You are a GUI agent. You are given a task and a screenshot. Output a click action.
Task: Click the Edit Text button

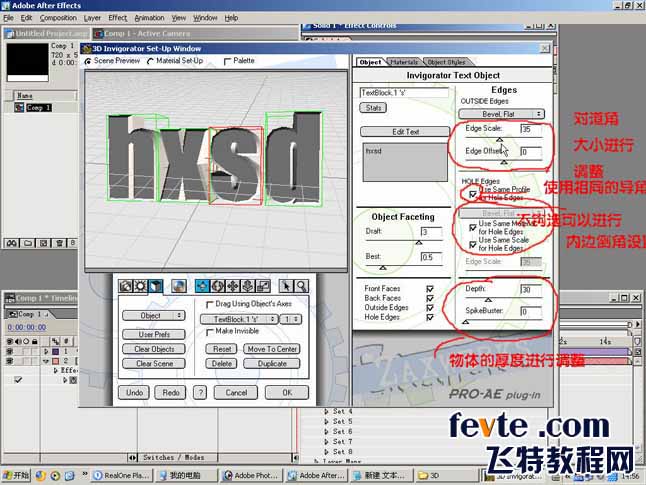(405, 132)
